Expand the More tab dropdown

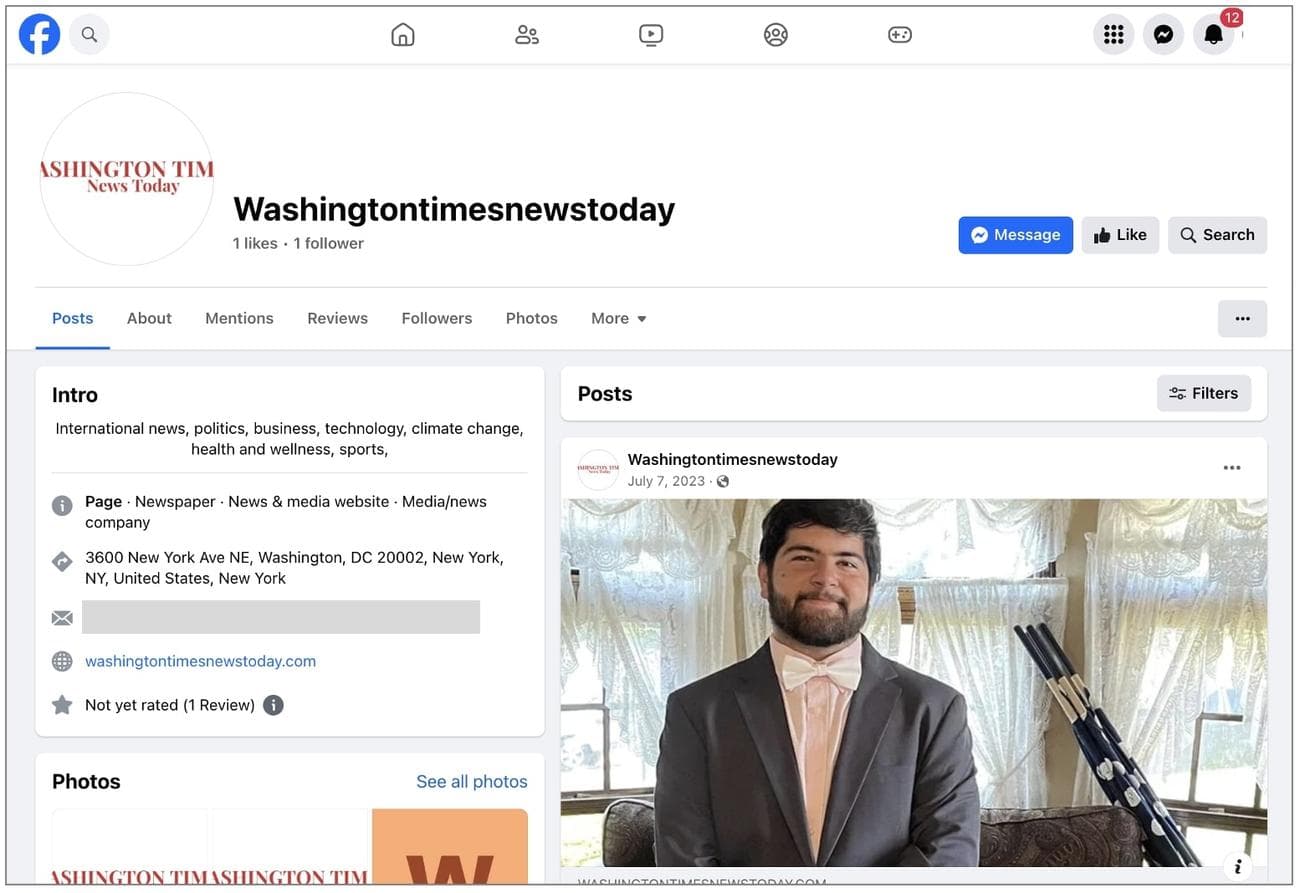tap(618, 318)
